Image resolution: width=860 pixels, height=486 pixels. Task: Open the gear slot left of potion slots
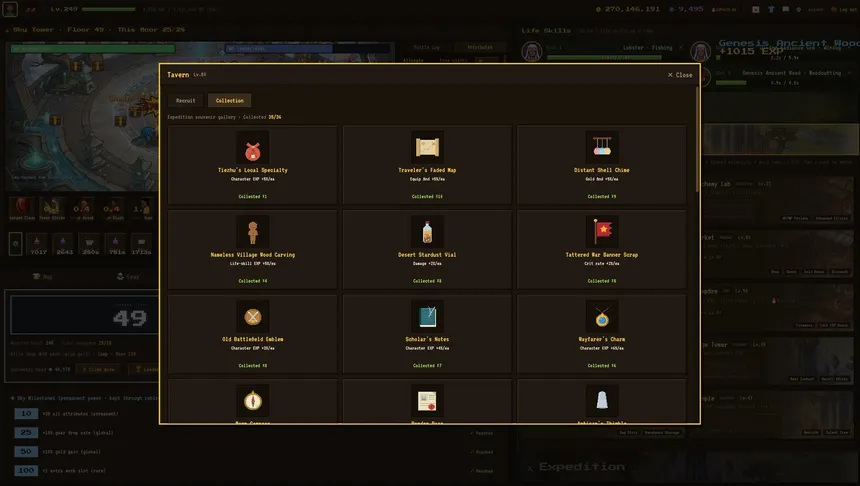click(x=15, y=244)
